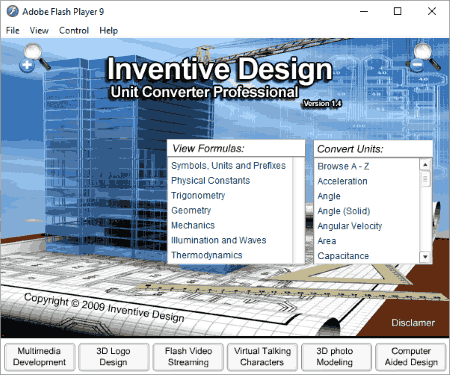Open Physical Constants formulas

click(210, 181)
